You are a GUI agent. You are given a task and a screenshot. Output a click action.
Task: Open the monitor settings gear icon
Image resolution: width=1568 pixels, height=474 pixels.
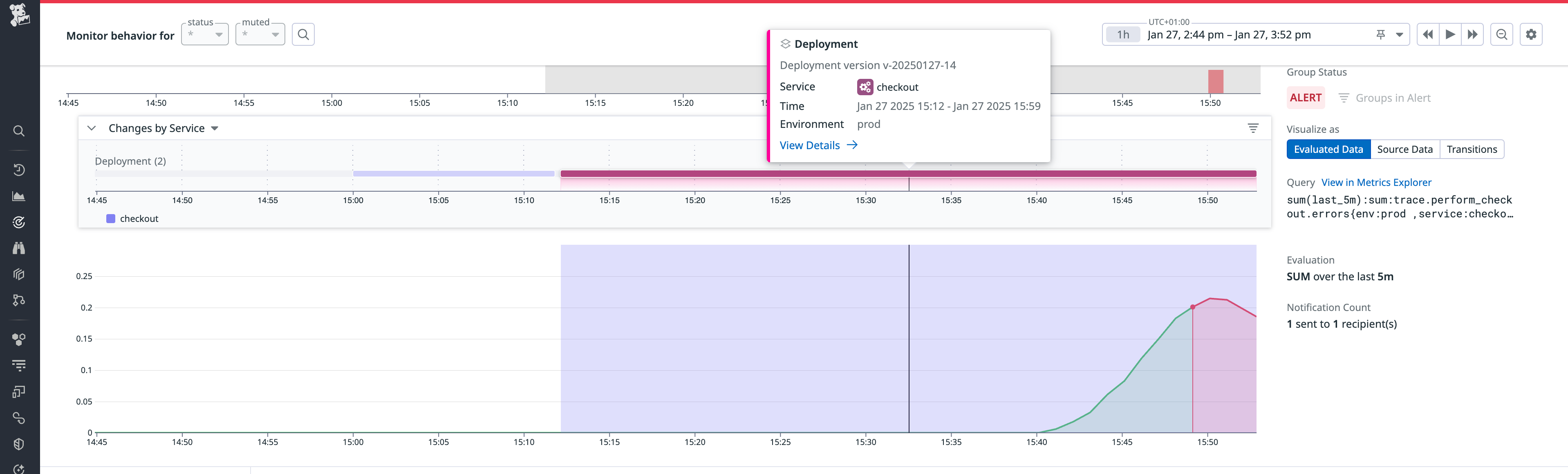(x=1532, y=34)
